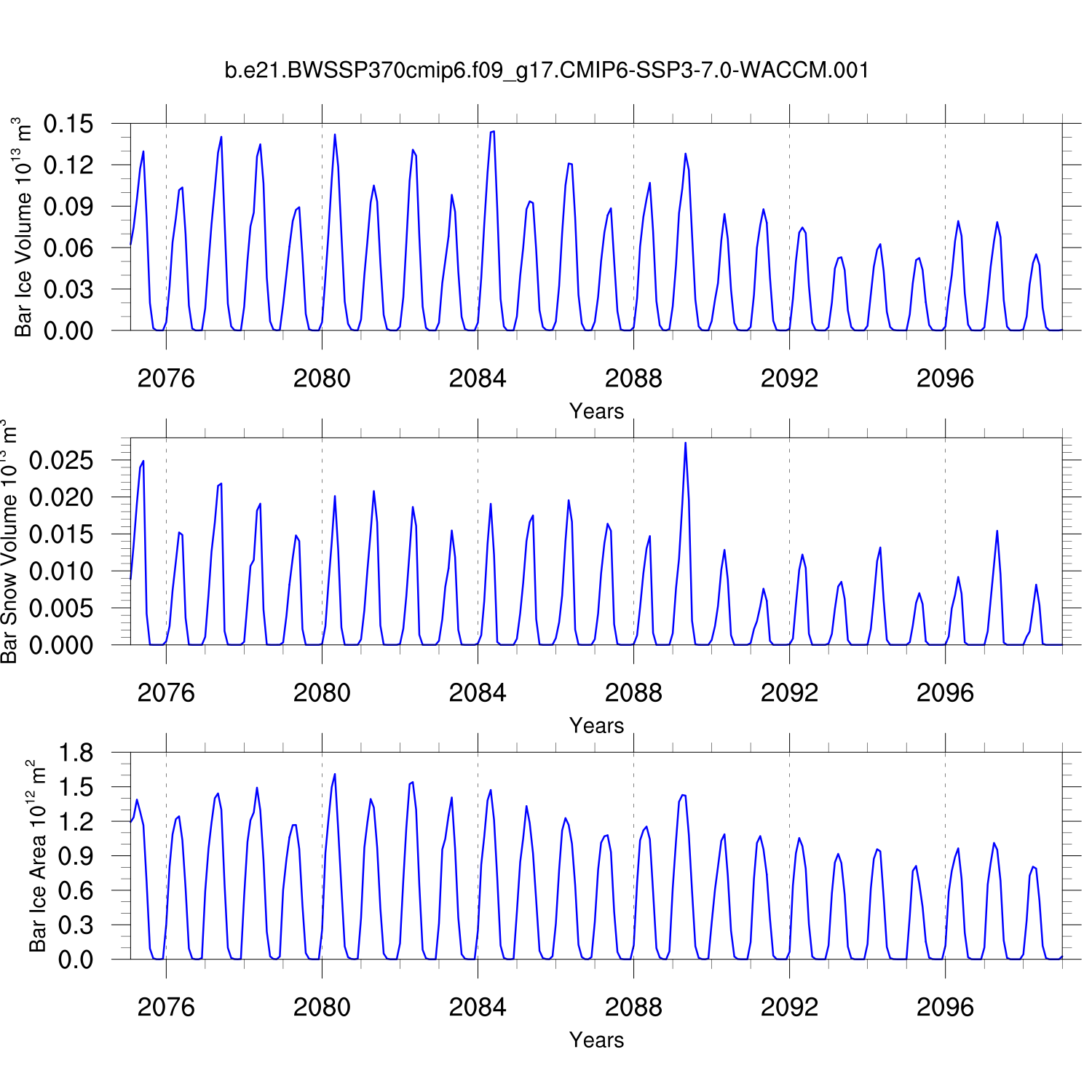Click the plot title text at the top
1092x1092 pixels.
click(546, 71)
